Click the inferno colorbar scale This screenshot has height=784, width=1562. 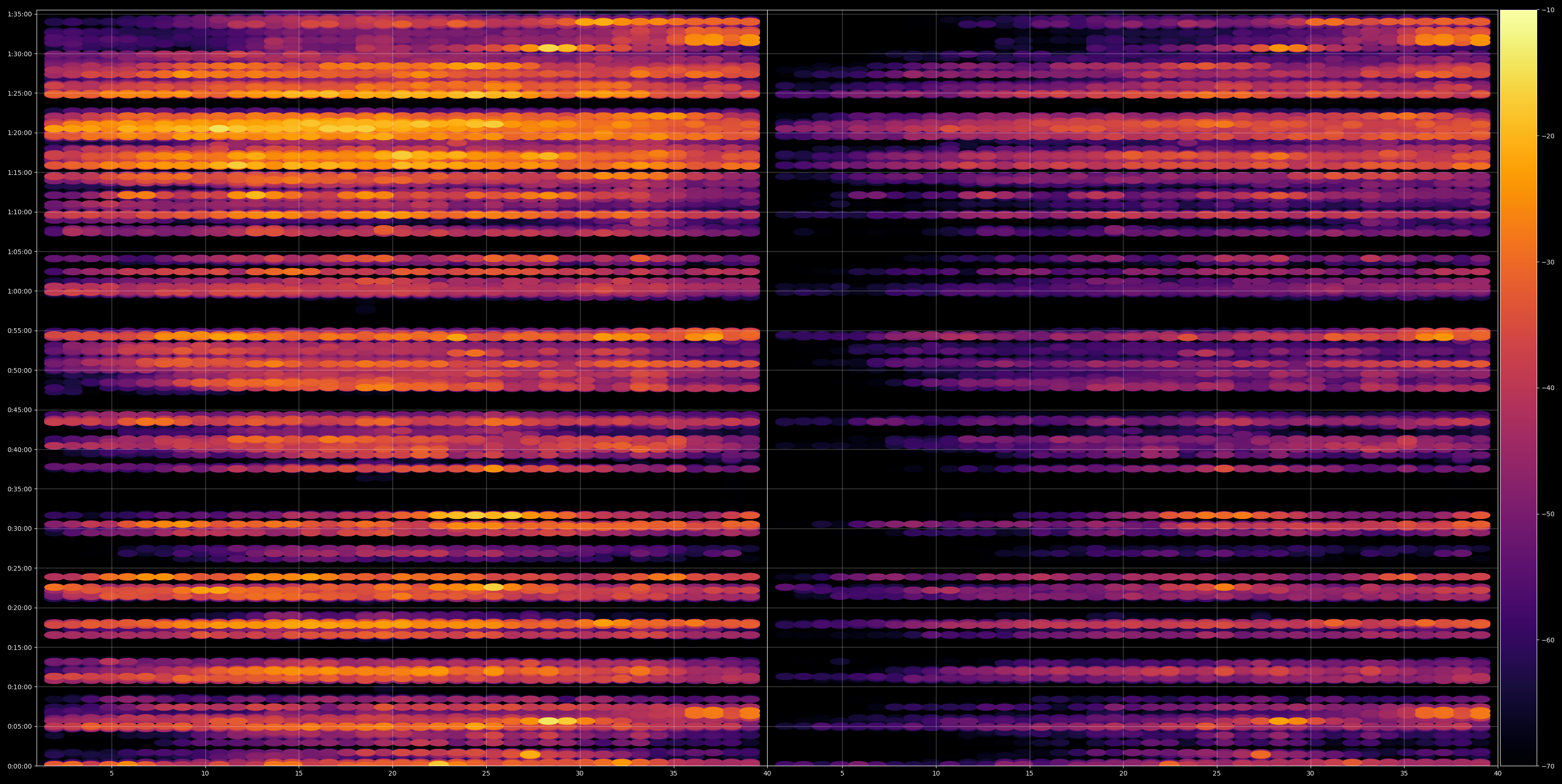[x=1519, y=388]
